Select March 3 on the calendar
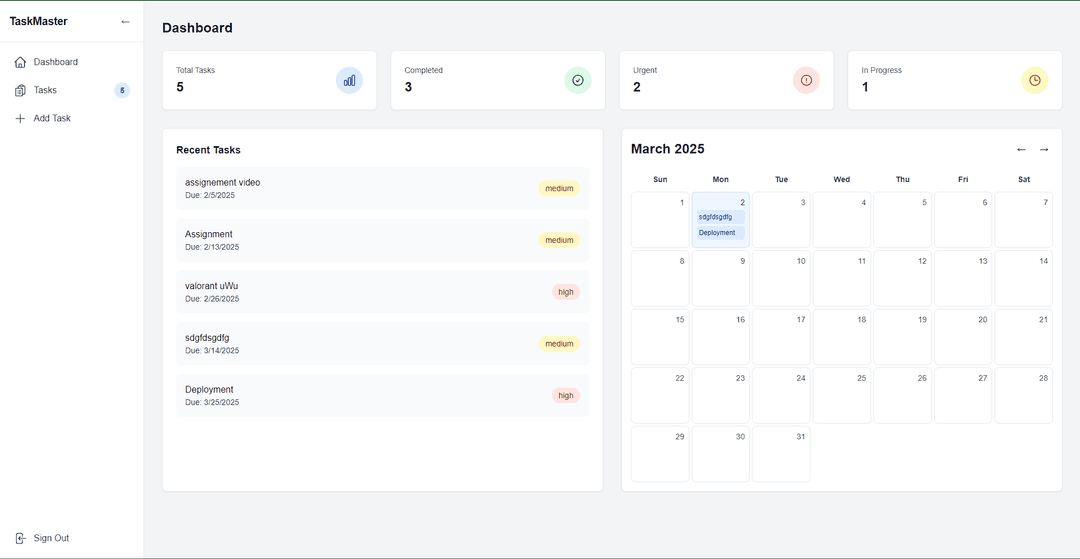 [x=781, y=220]
